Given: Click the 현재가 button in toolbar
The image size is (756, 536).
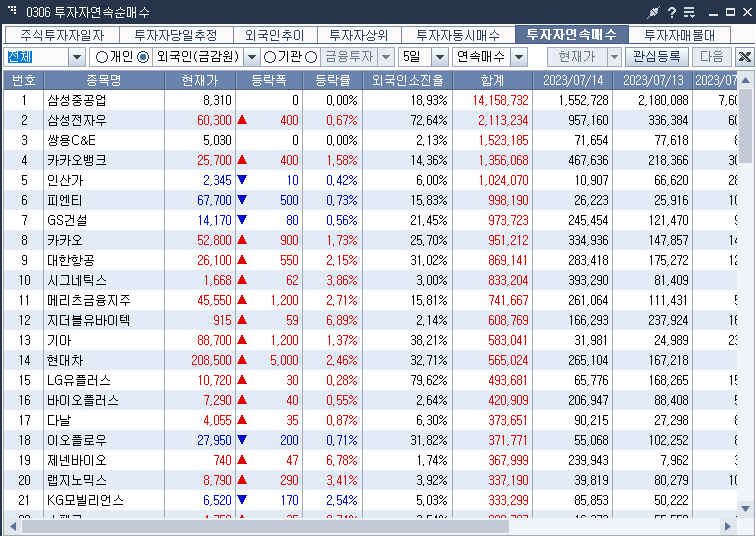Looking at the screenshot, I should click(x=577, y=57).
